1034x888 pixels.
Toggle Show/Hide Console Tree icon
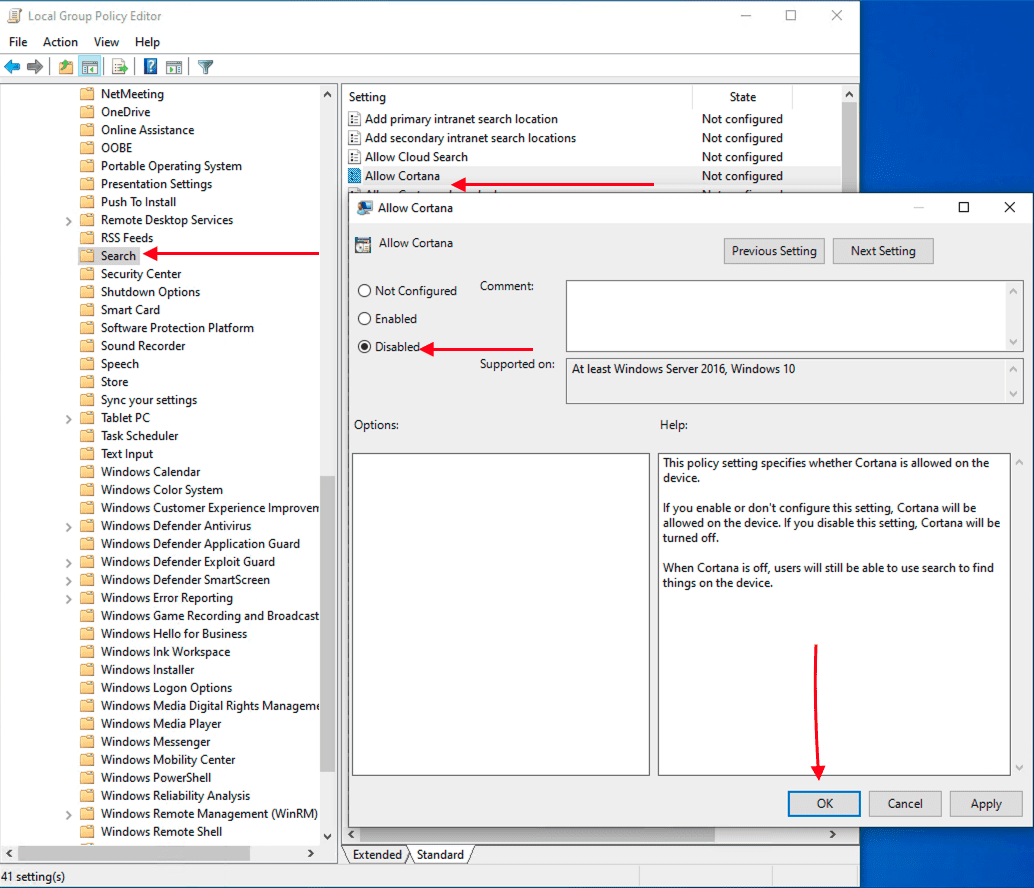(90, 67)
